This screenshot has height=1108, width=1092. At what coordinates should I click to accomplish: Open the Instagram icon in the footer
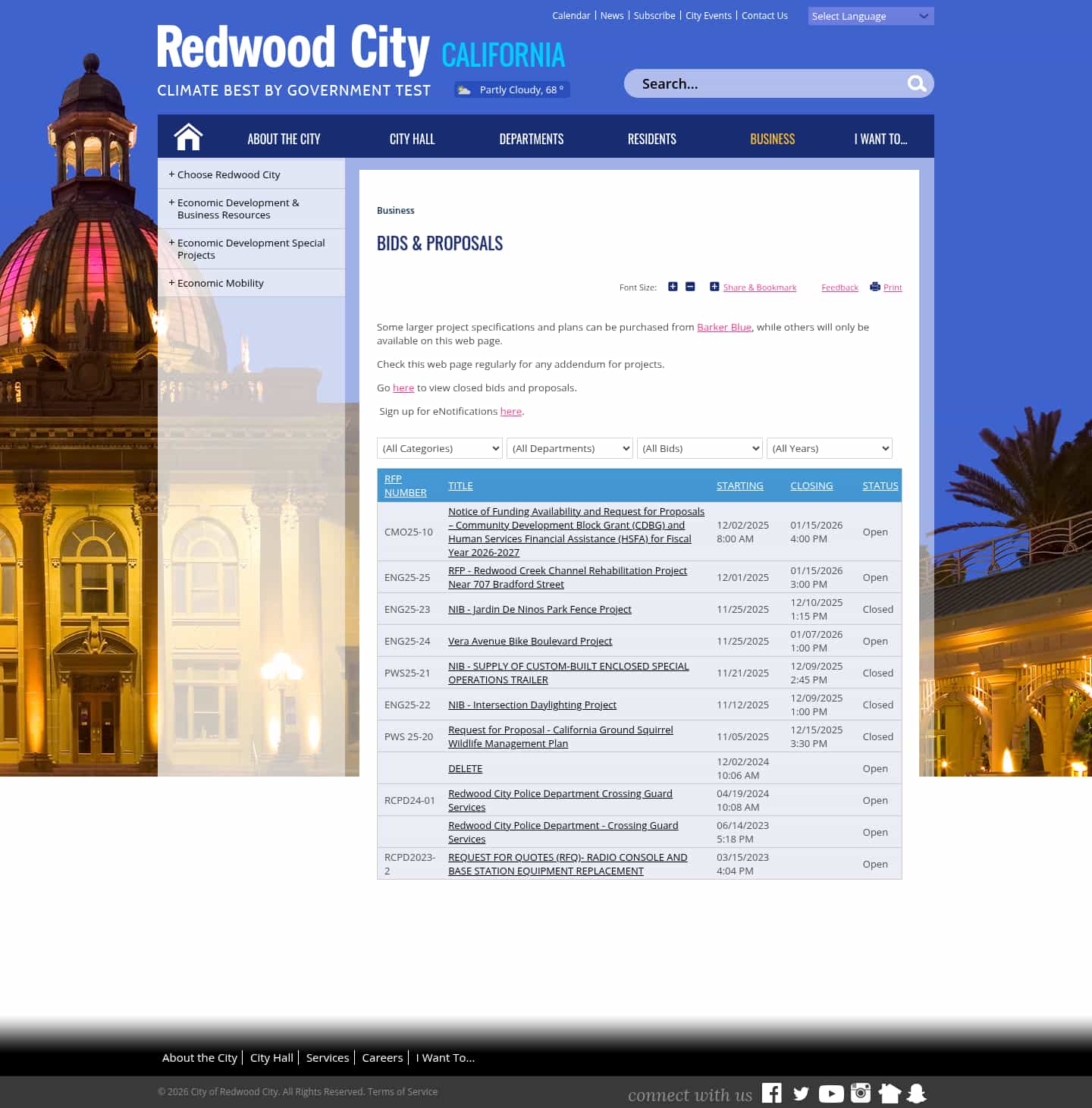861,1093
